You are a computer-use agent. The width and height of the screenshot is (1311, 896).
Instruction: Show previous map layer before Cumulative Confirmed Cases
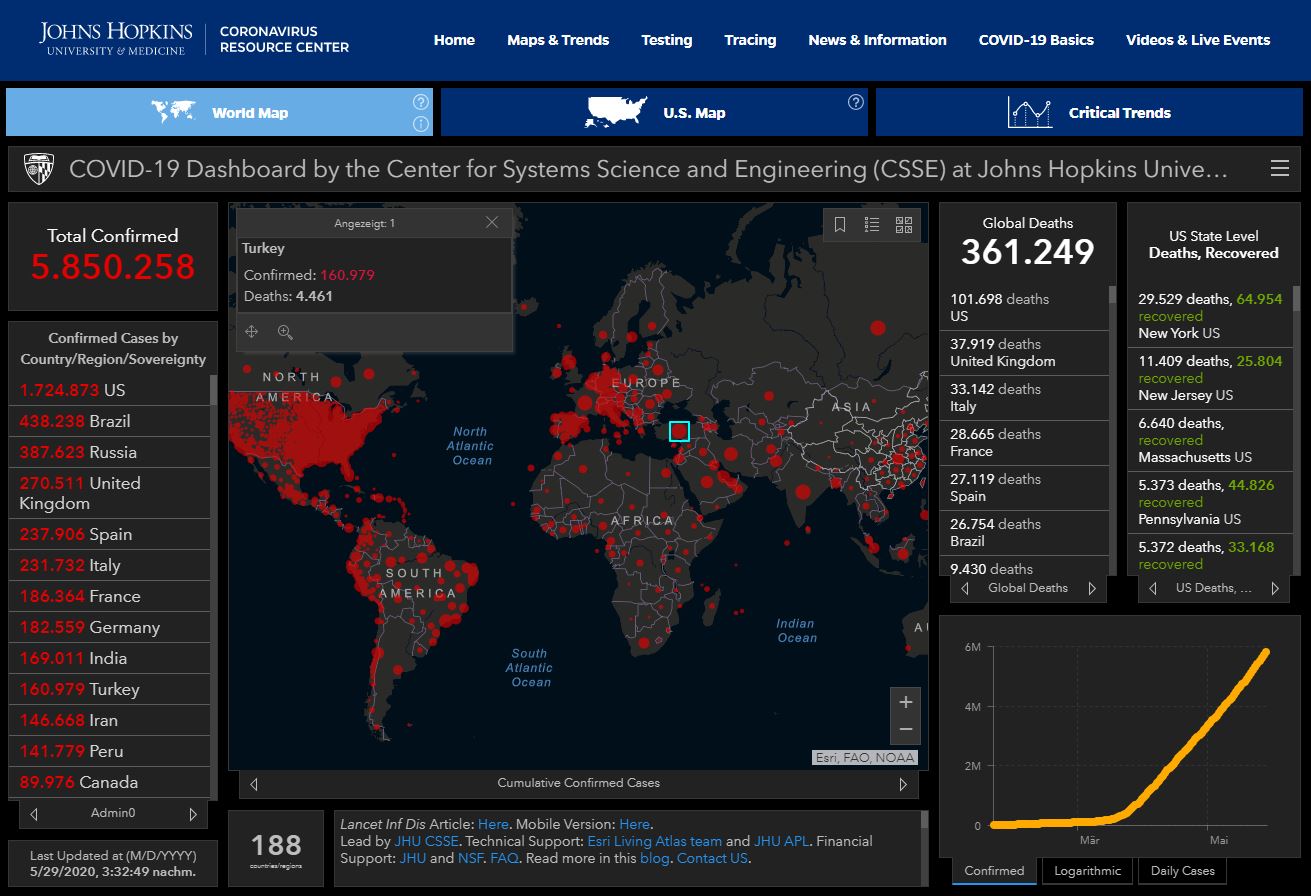254,784
